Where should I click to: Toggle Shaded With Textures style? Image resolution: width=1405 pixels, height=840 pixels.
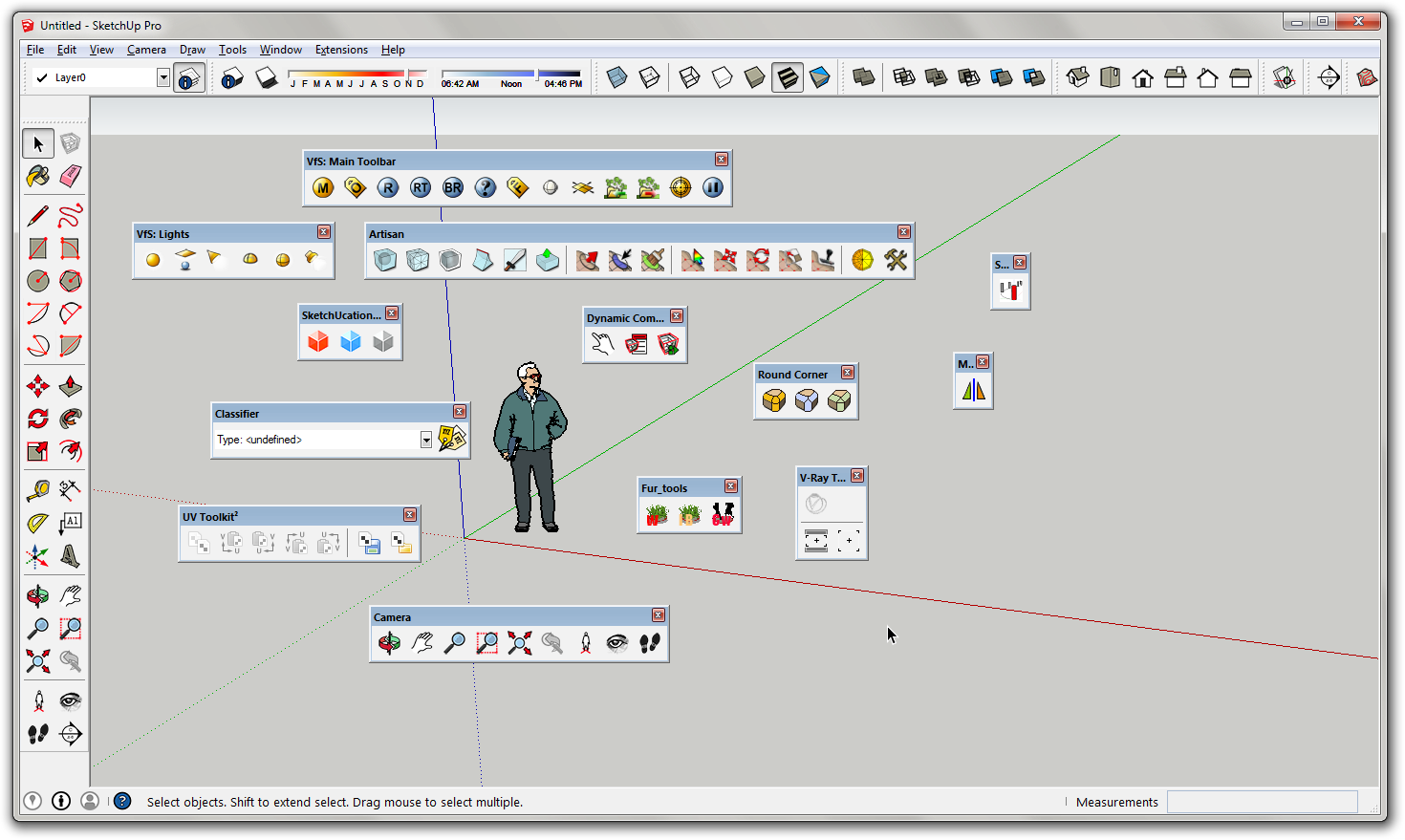coord(788,77)
